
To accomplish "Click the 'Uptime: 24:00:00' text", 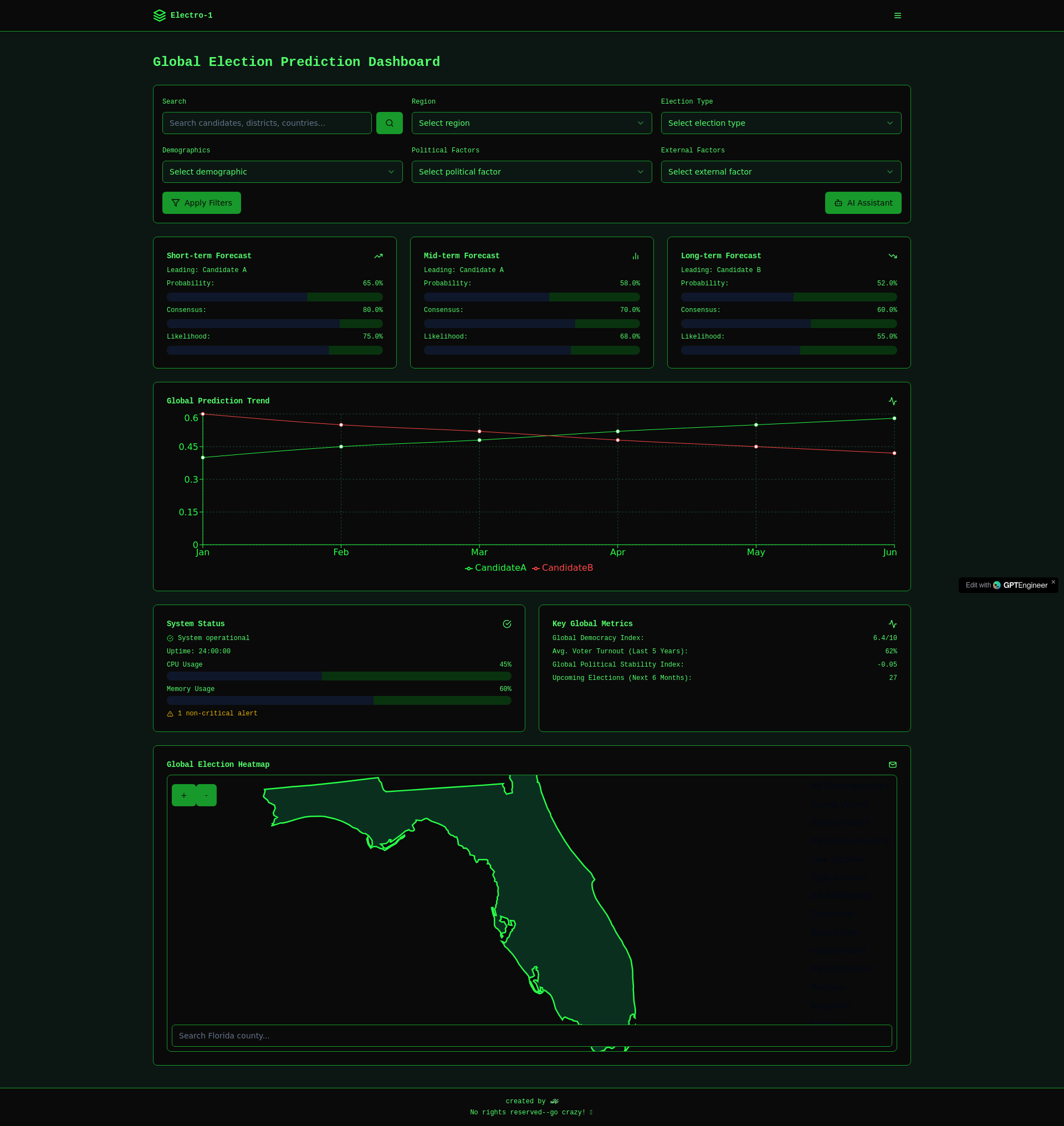I will click(198, 652).
